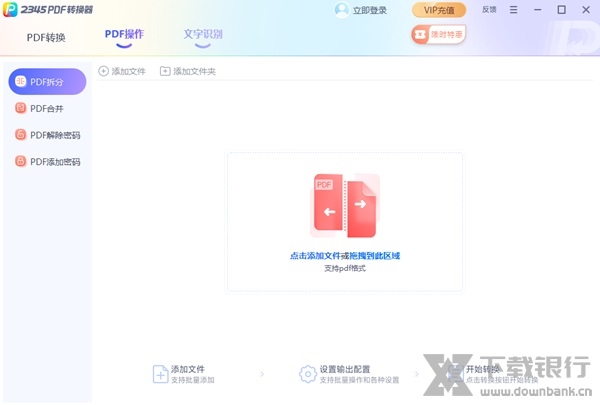Screen dimensions: 600x405
Task: Click the 设置输出配置 step label
Action: 345,369
